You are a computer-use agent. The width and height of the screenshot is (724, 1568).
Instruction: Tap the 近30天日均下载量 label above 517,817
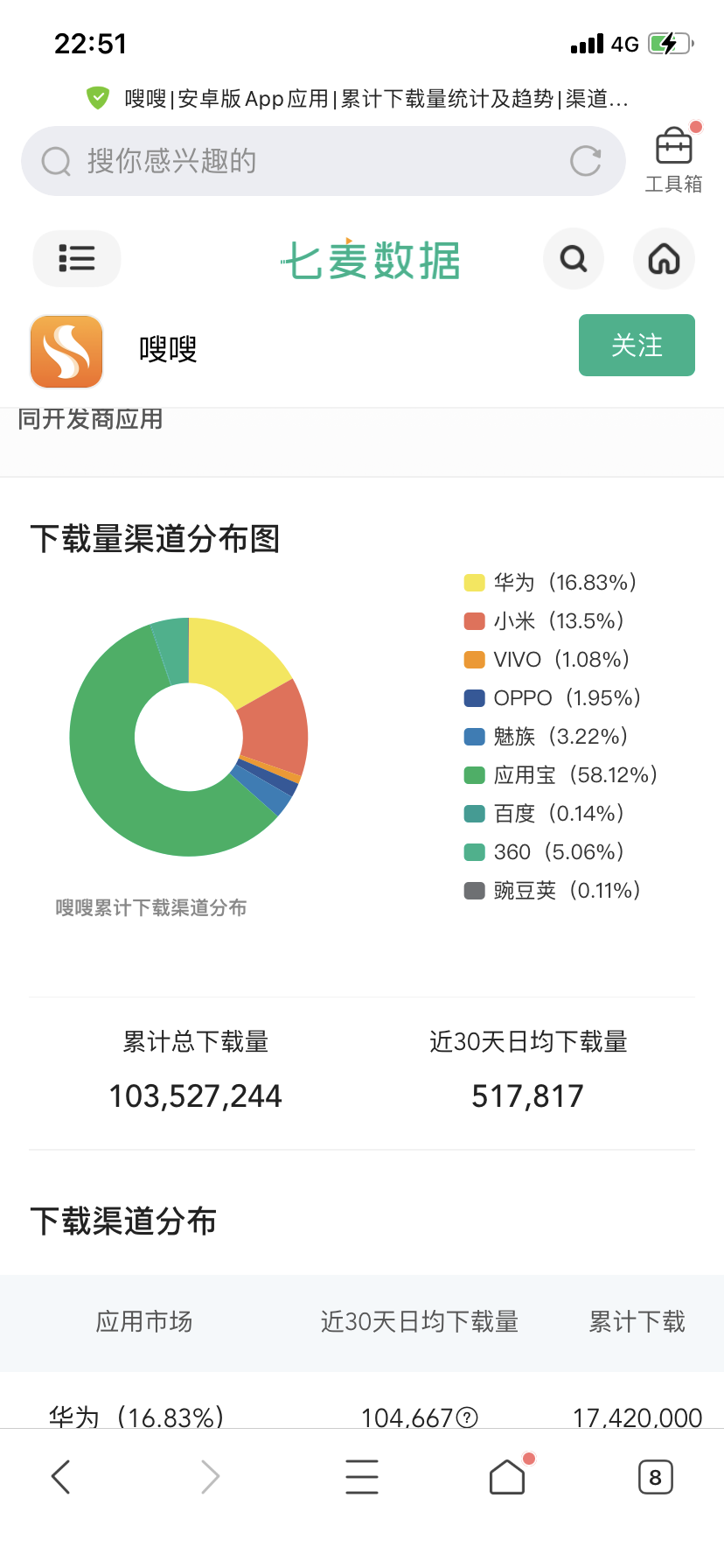[528, 1042]
